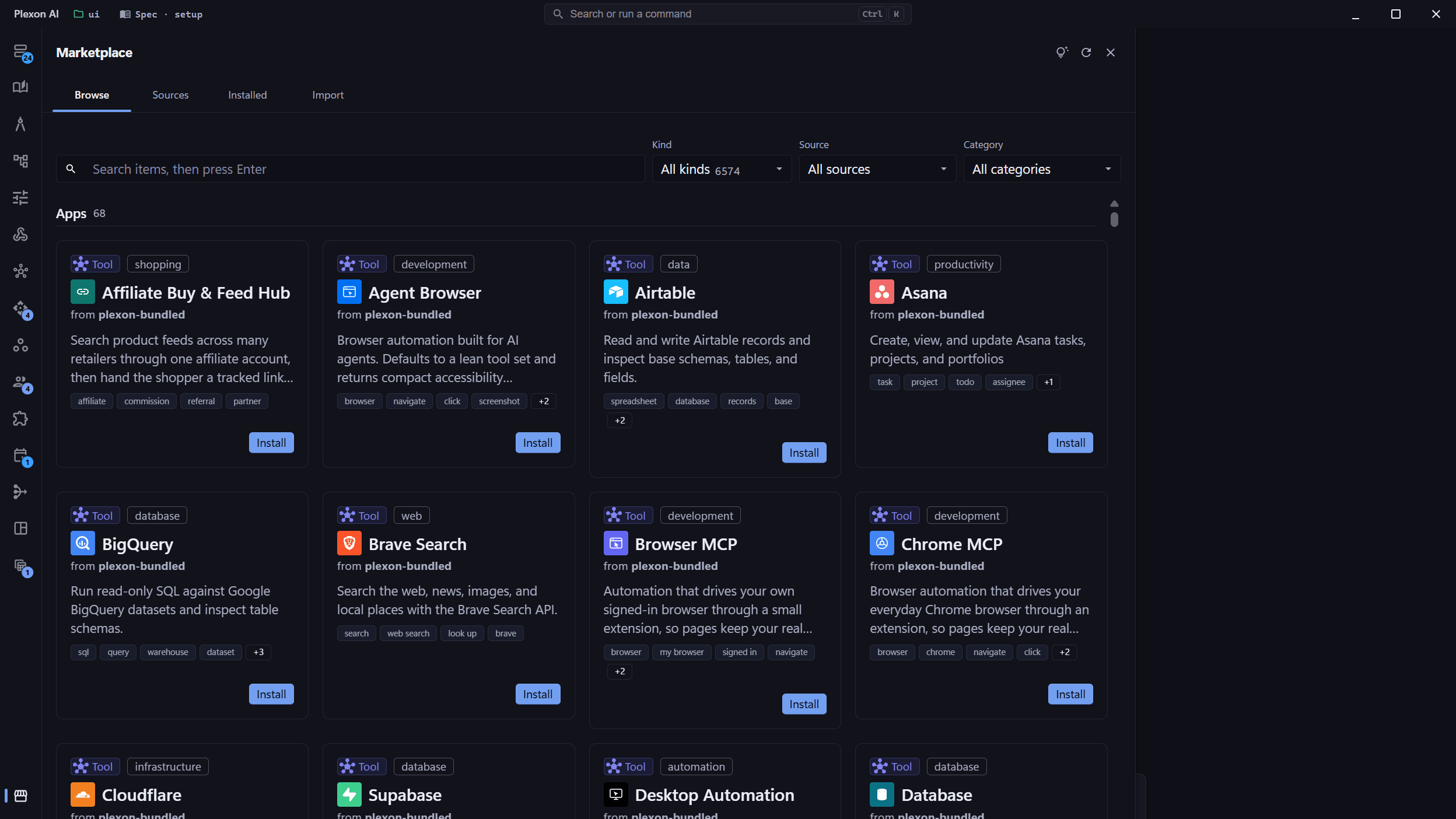Focus the Search items input field
This screenshot has width=1456, height=819.
350,169
